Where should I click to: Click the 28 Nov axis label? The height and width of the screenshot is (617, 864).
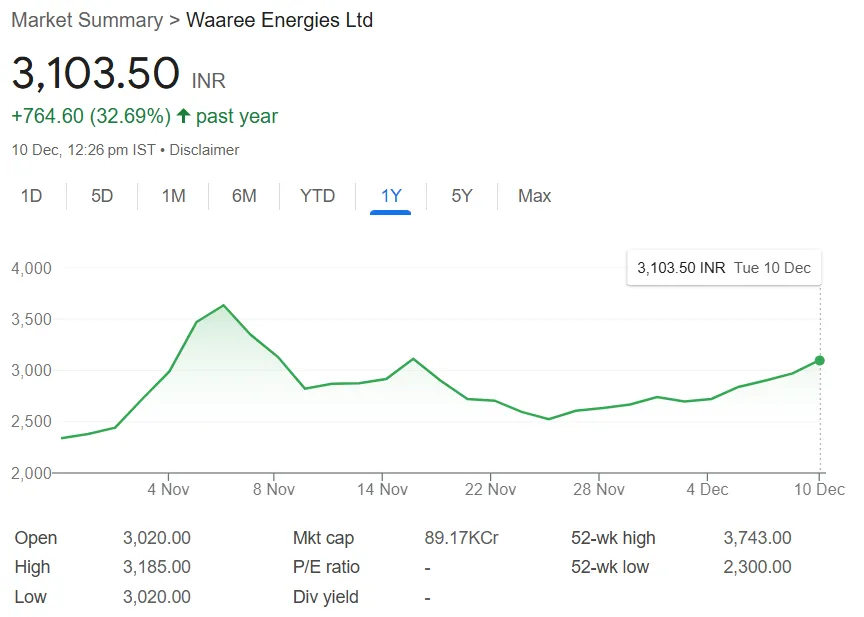click(599, 489)
